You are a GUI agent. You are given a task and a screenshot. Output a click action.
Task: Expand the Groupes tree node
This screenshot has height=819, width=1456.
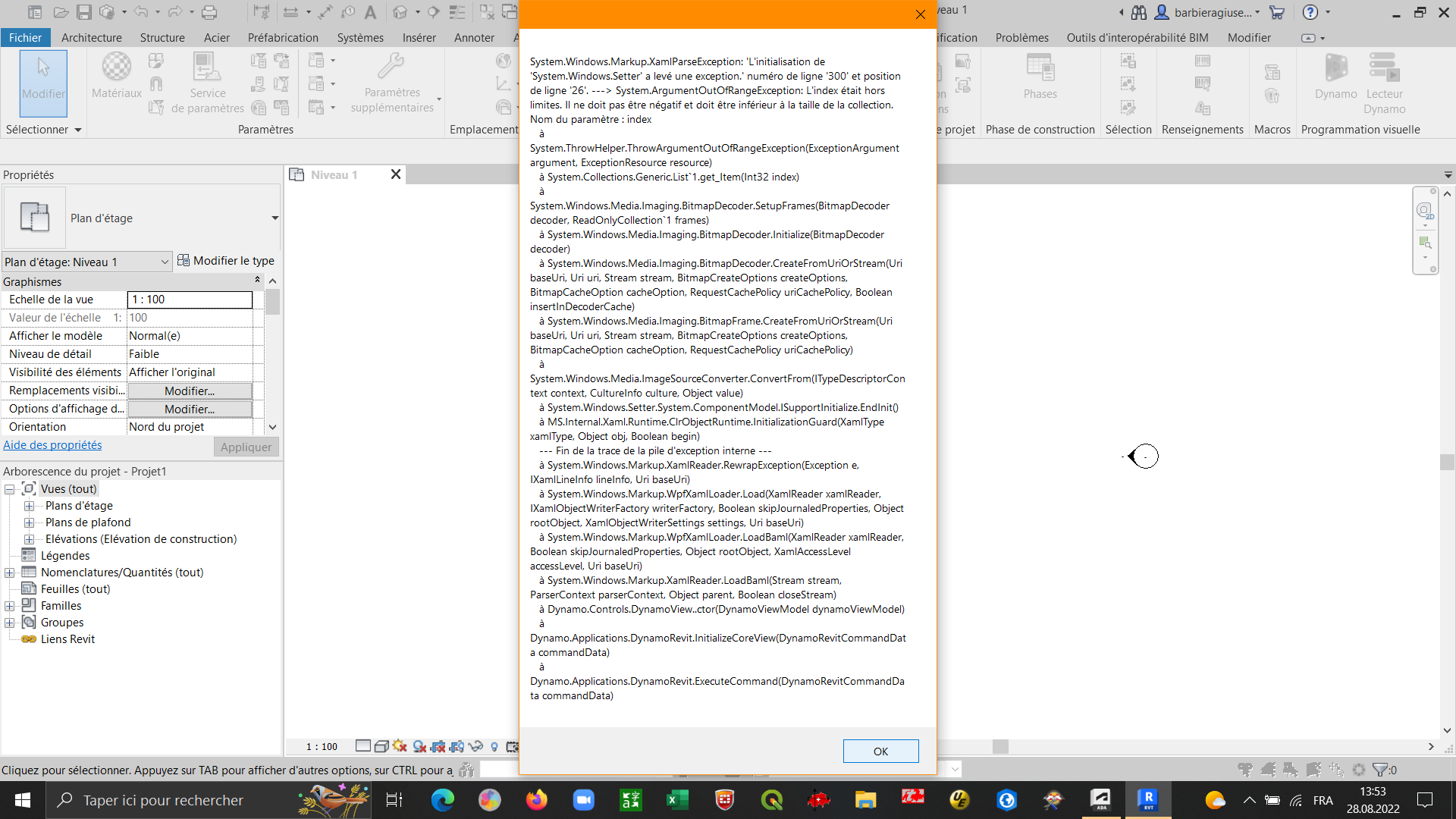click(10, 623)
